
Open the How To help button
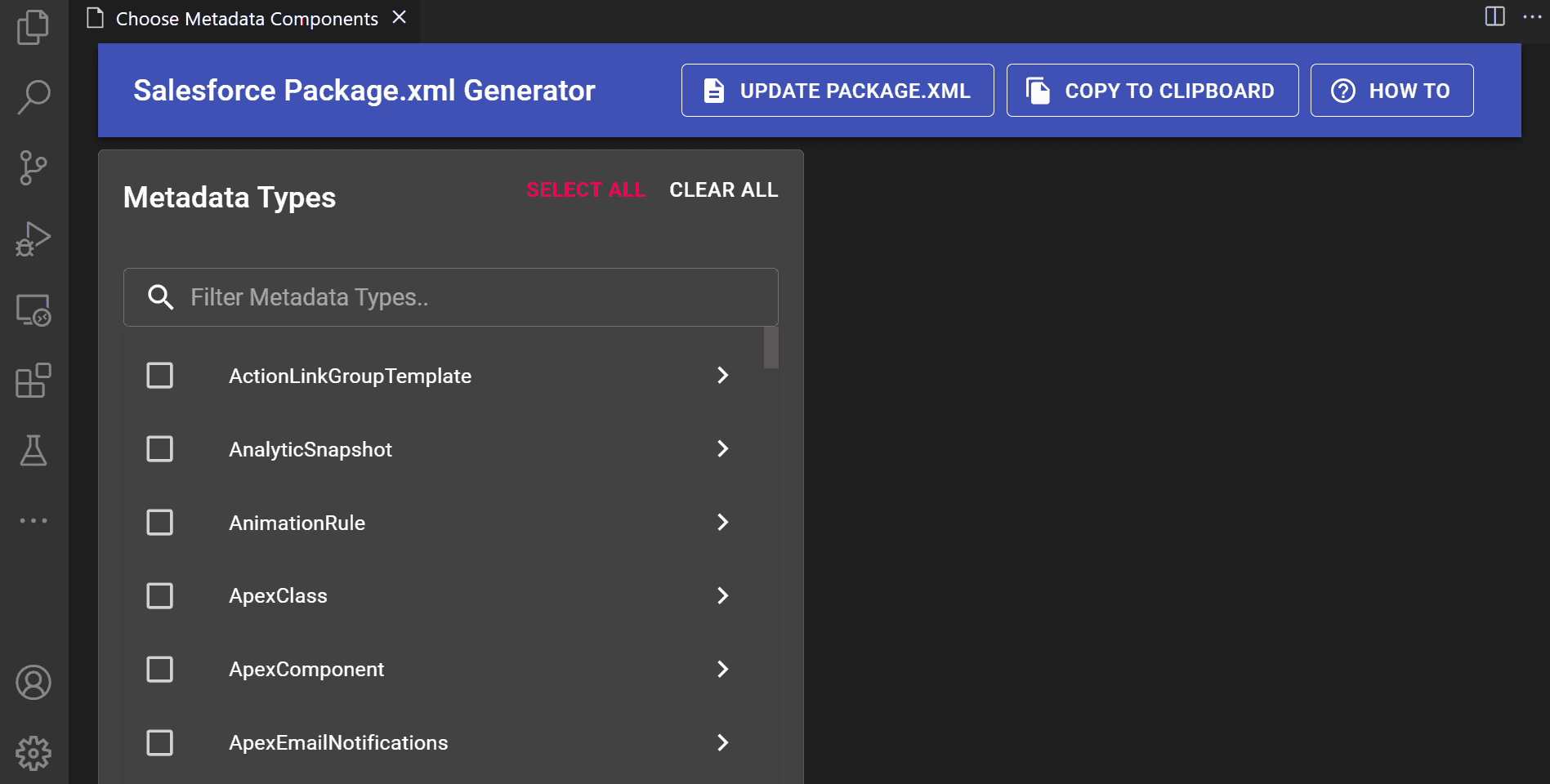1391,91
